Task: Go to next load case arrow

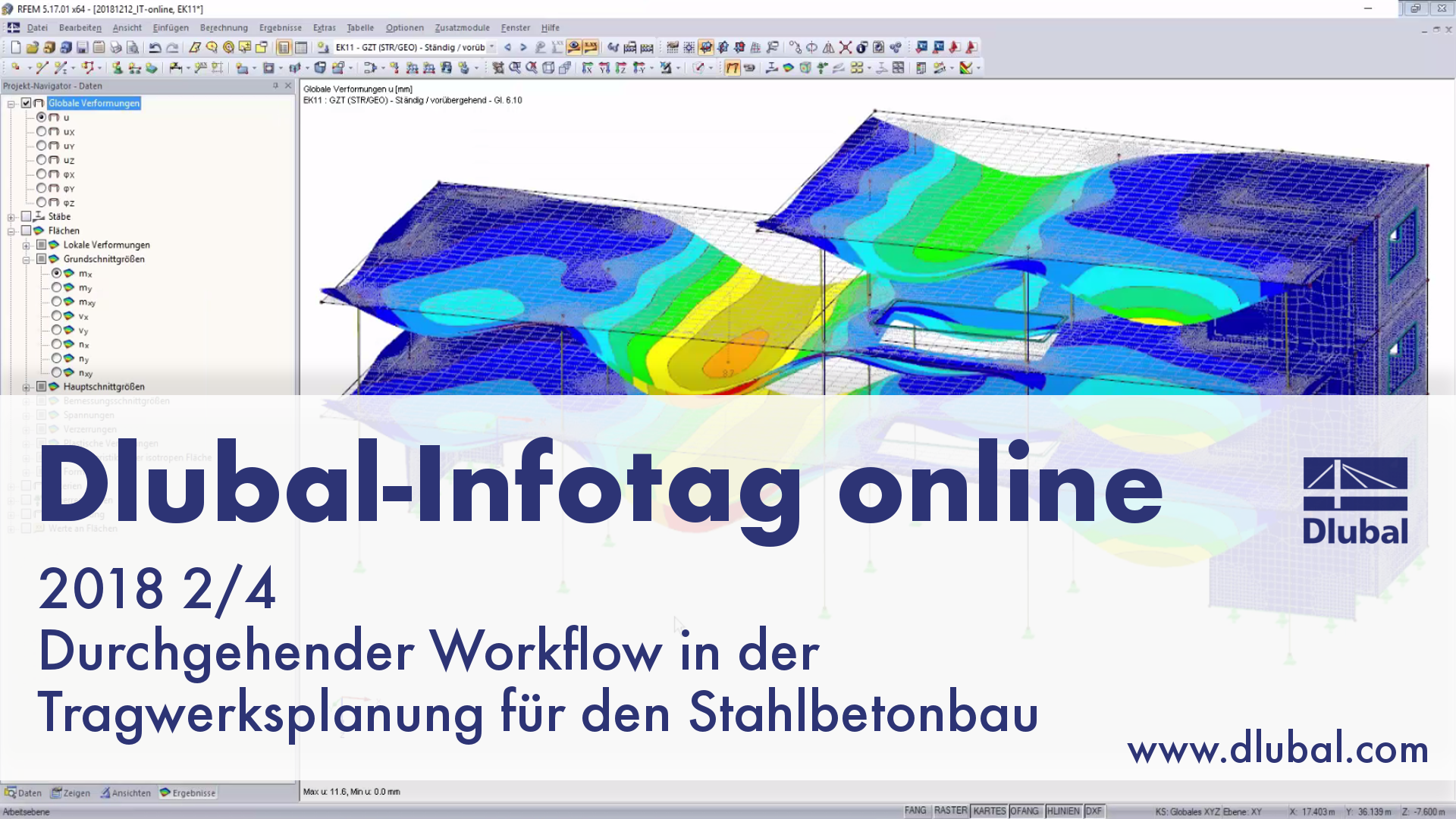Action: click(x=523, y=47)
